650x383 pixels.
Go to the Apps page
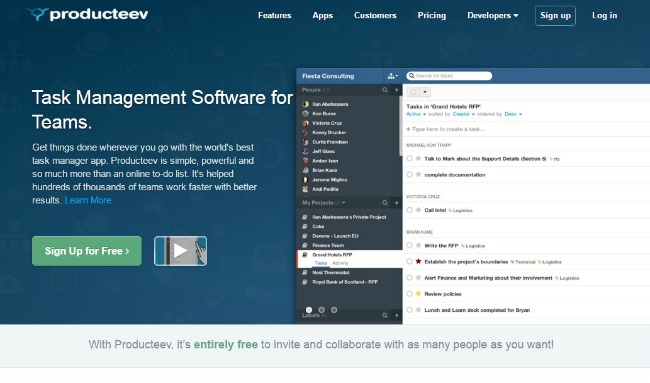point(323,15)
